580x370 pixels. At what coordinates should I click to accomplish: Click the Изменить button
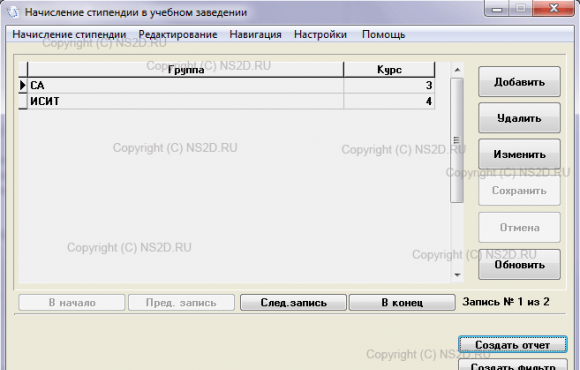(x=519, y=154)
